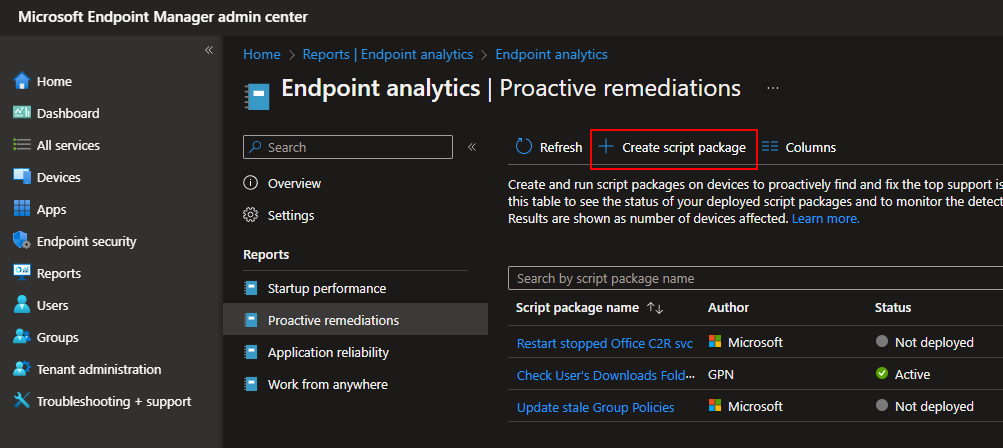
Task: Select the Endpoint security shield icon
Action: (22, 241)
